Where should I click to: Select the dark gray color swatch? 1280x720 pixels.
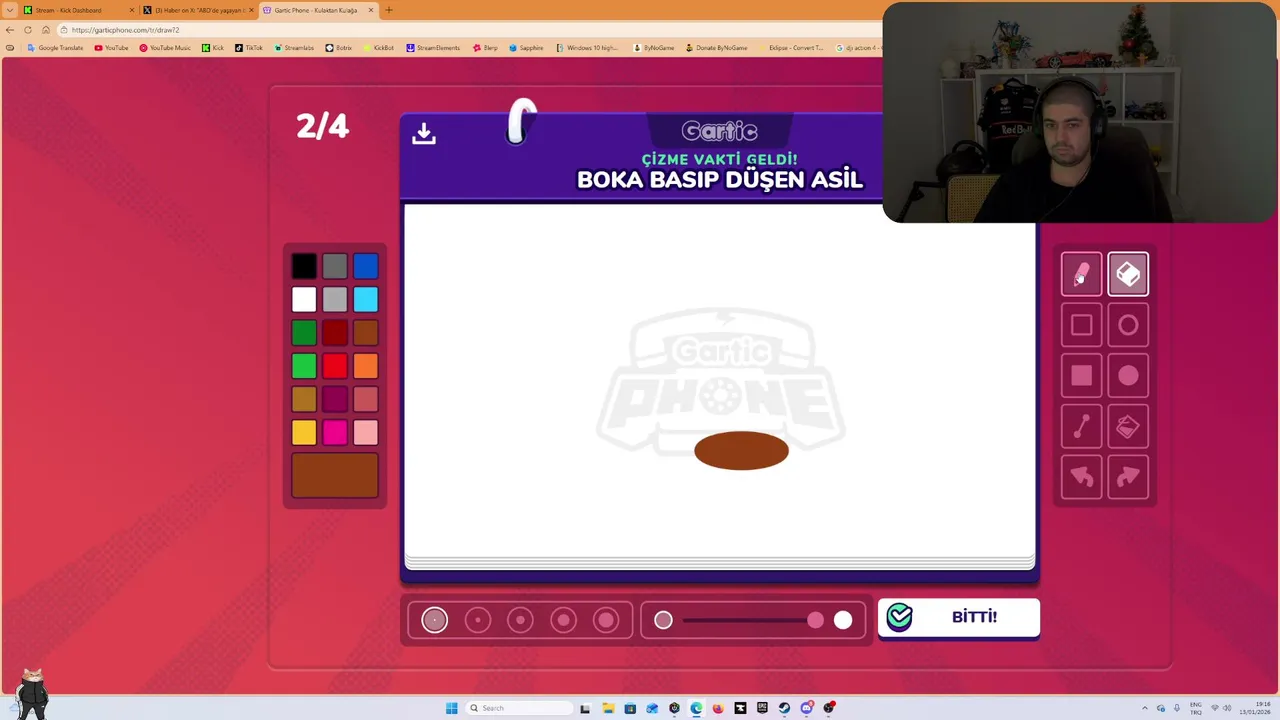(335, 266)
